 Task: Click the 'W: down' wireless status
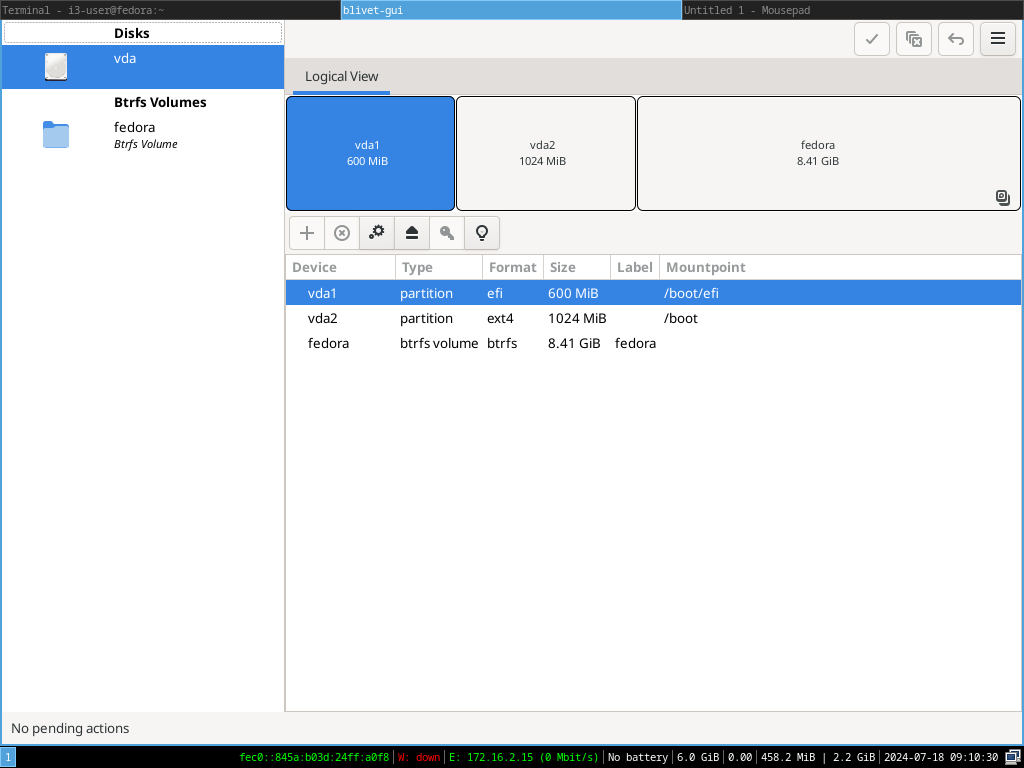click(419, 758)
